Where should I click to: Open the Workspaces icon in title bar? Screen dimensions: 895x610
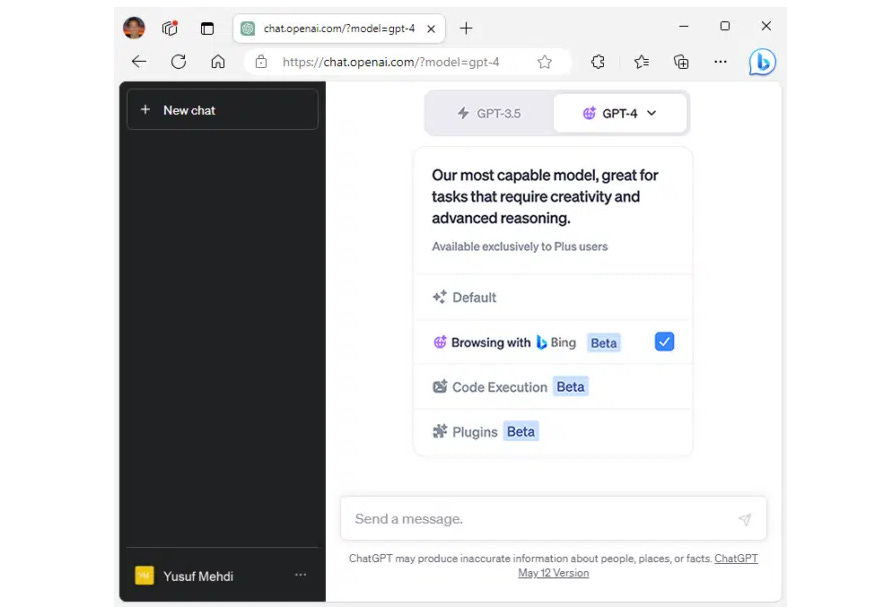(x=170, y=28)
